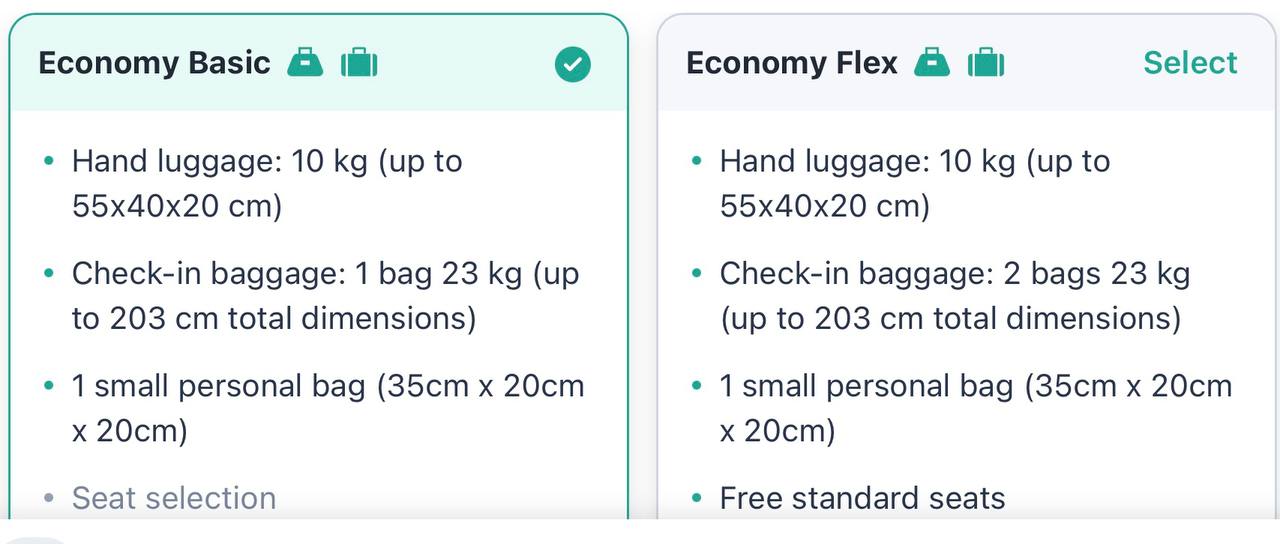The height and width of the screenshot is (544, 1280).
Task: Click the suitcase icon beside Economy Flex
Action: point(986,63)
